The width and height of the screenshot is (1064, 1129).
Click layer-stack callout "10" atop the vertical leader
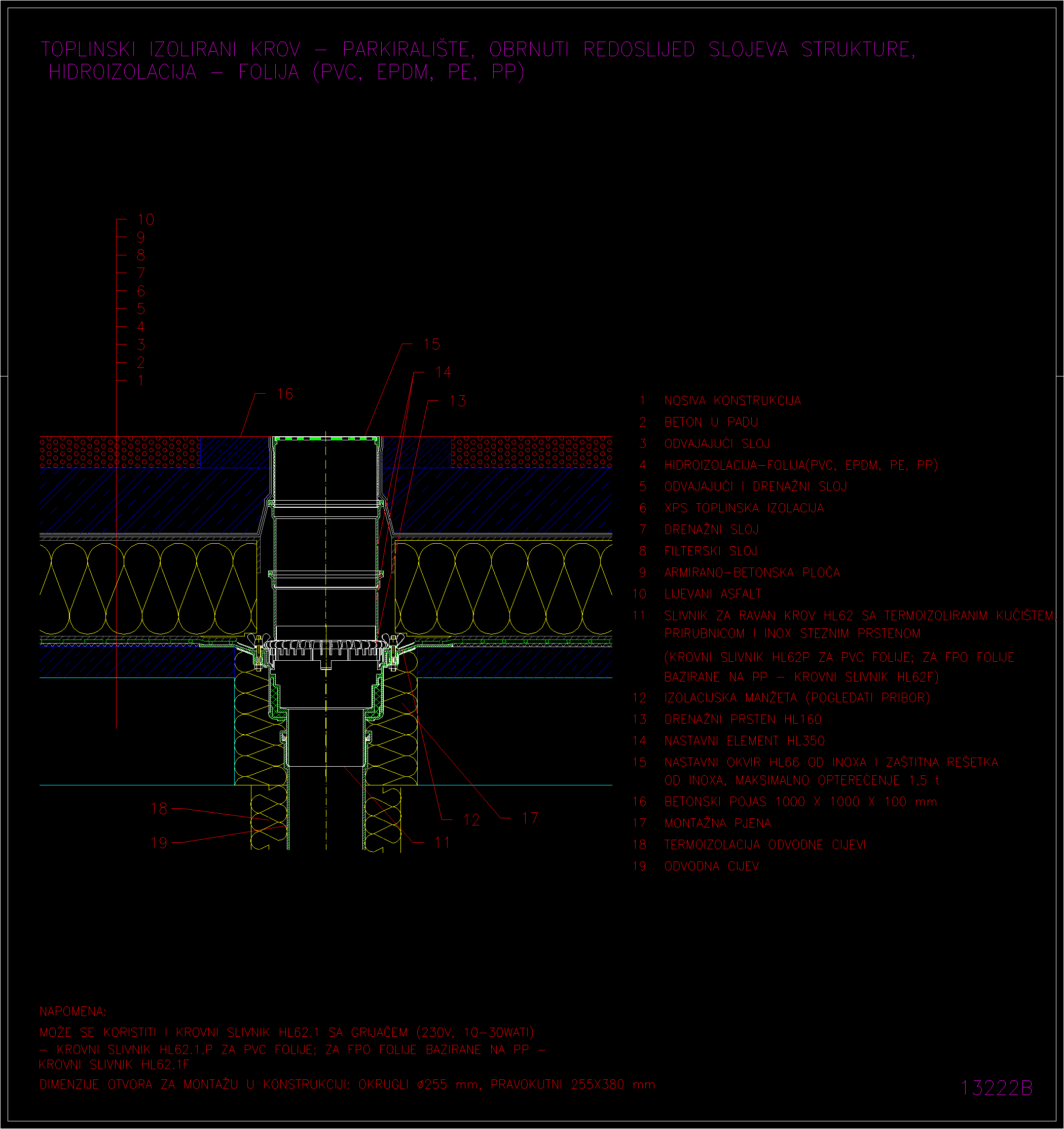(146, 220)
